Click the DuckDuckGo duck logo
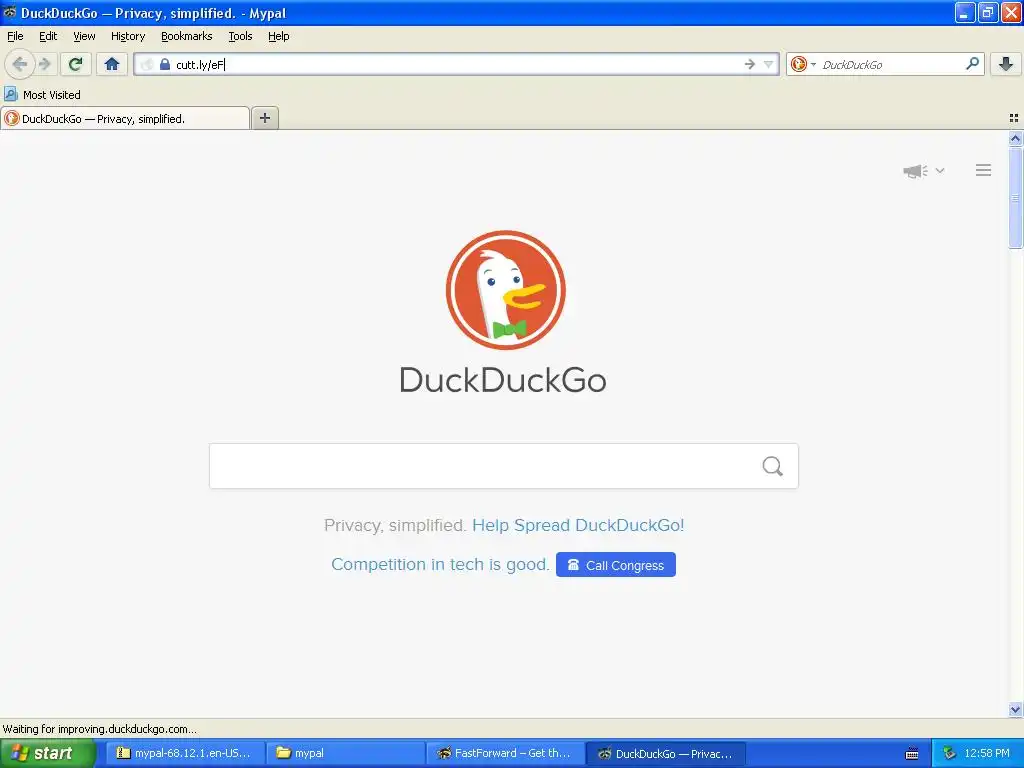Viewport: 1024px width, 768px height. 505,290
